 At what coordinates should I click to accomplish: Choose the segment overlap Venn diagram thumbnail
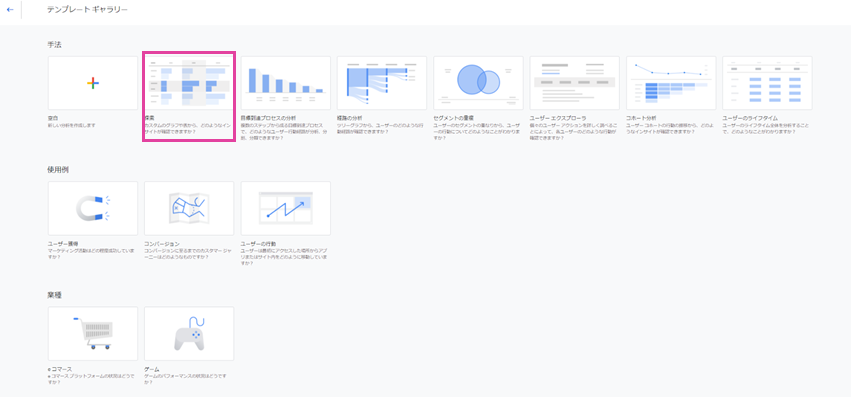click(x=478, y=83)
